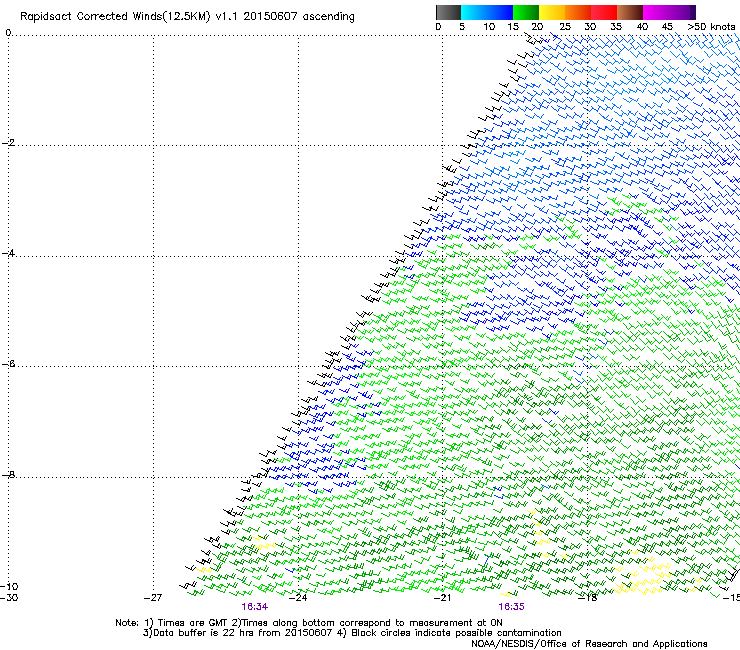Click the red 30-35 knots legend swatch
The width and height of the screenshot is (740, 650).
click(604, 12)
